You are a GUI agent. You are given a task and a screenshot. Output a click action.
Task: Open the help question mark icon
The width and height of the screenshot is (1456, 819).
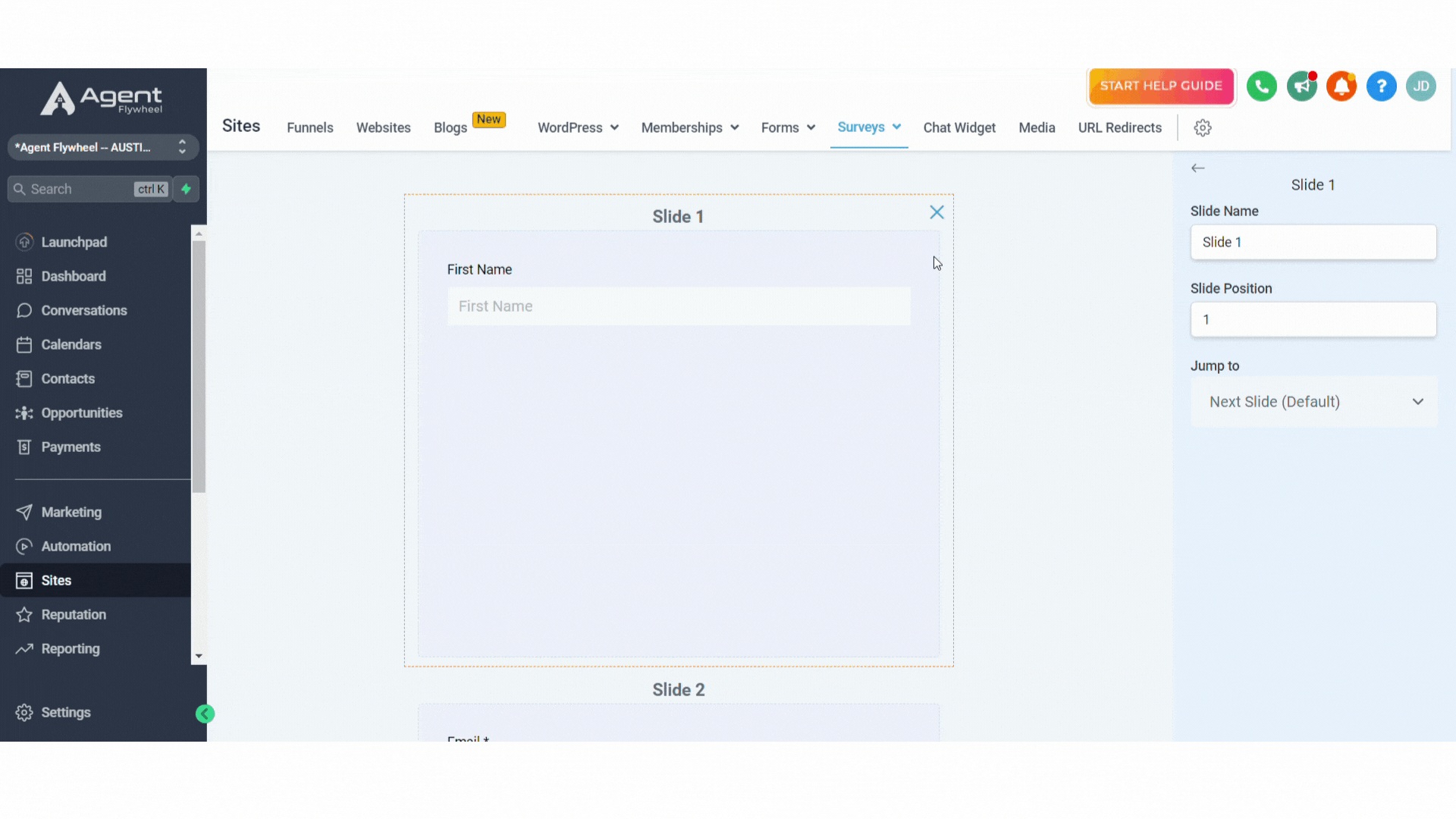[1381, 86]
